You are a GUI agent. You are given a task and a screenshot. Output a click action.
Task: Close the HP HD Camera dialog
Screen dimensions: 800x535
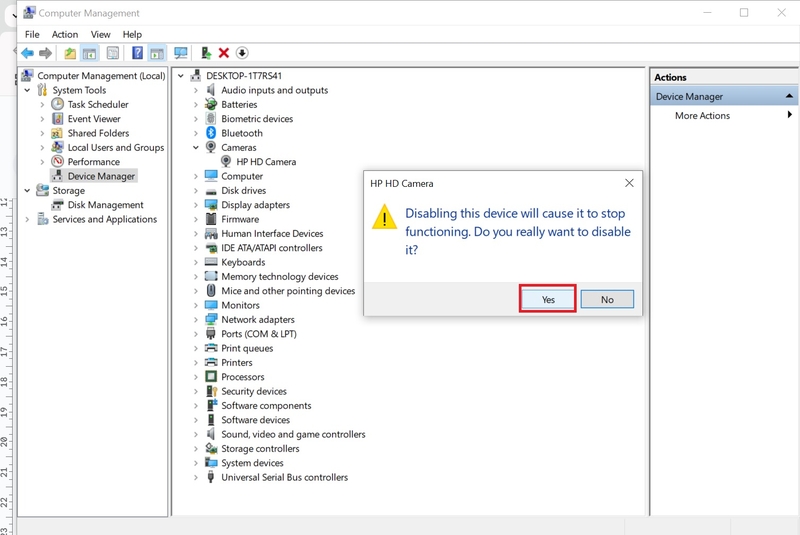629,183
